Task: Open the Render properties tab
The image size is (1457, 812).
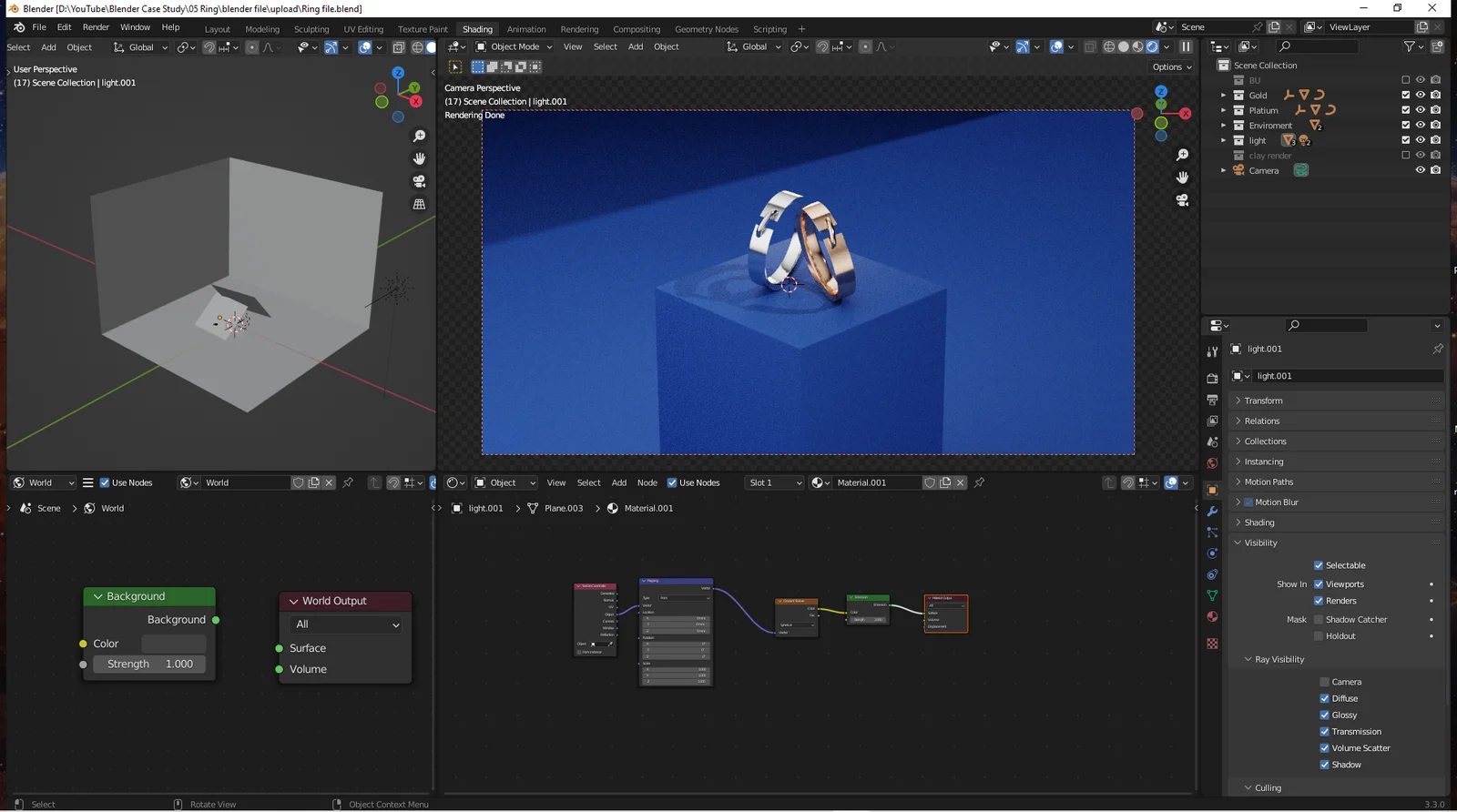Action: [1212, 378]
